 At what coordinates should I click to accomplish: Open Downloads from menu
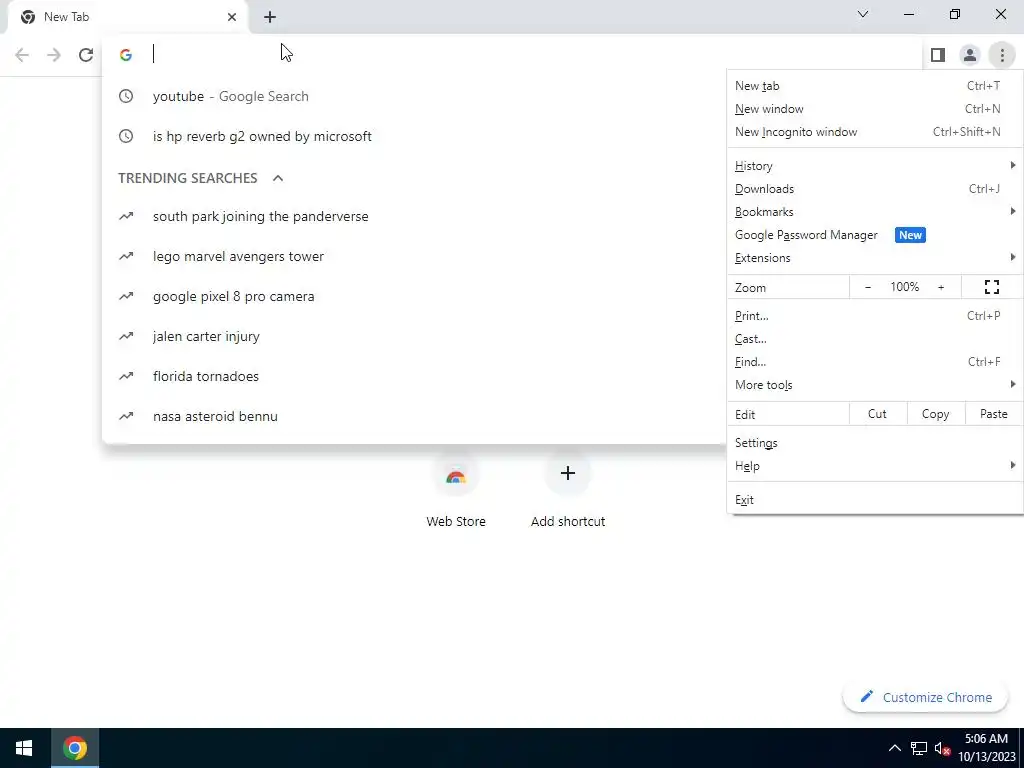tap(874, 189)
